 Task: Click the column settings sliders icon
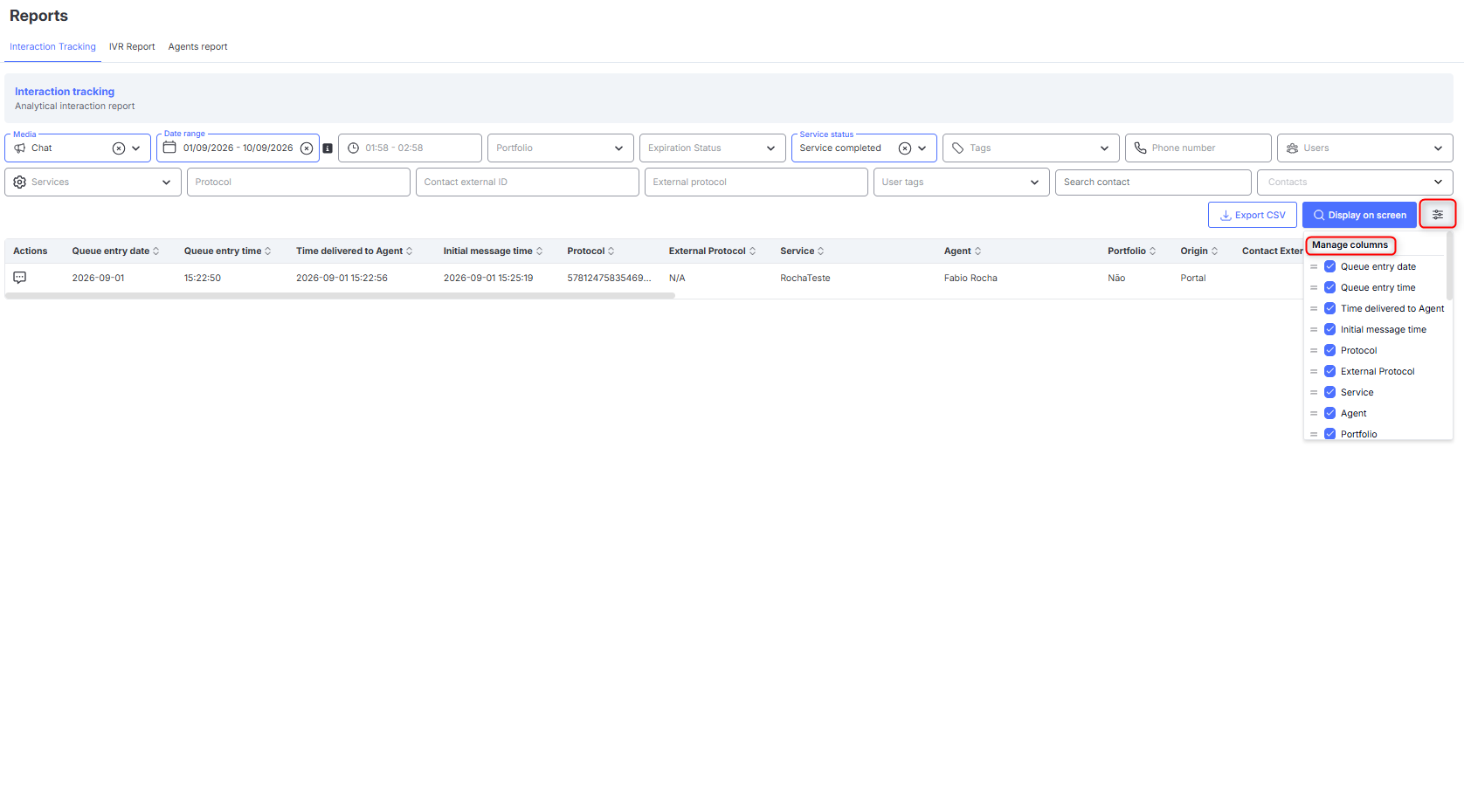pyautogui.click(x=1437, y=215)
